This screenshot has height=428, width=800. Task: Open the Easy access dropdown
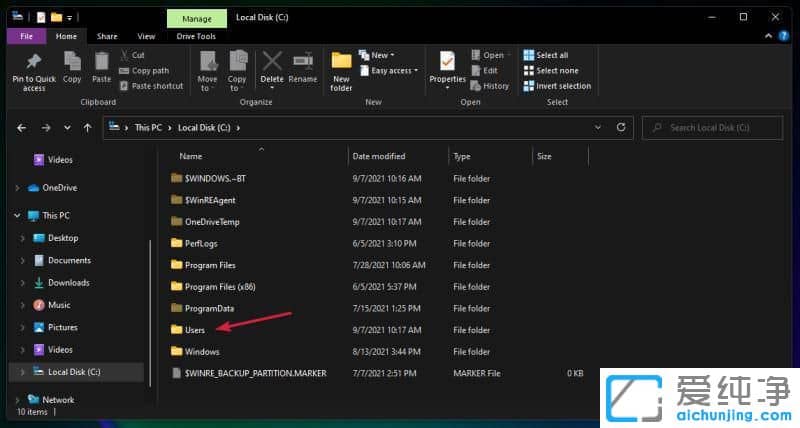(x=389, y=71)
